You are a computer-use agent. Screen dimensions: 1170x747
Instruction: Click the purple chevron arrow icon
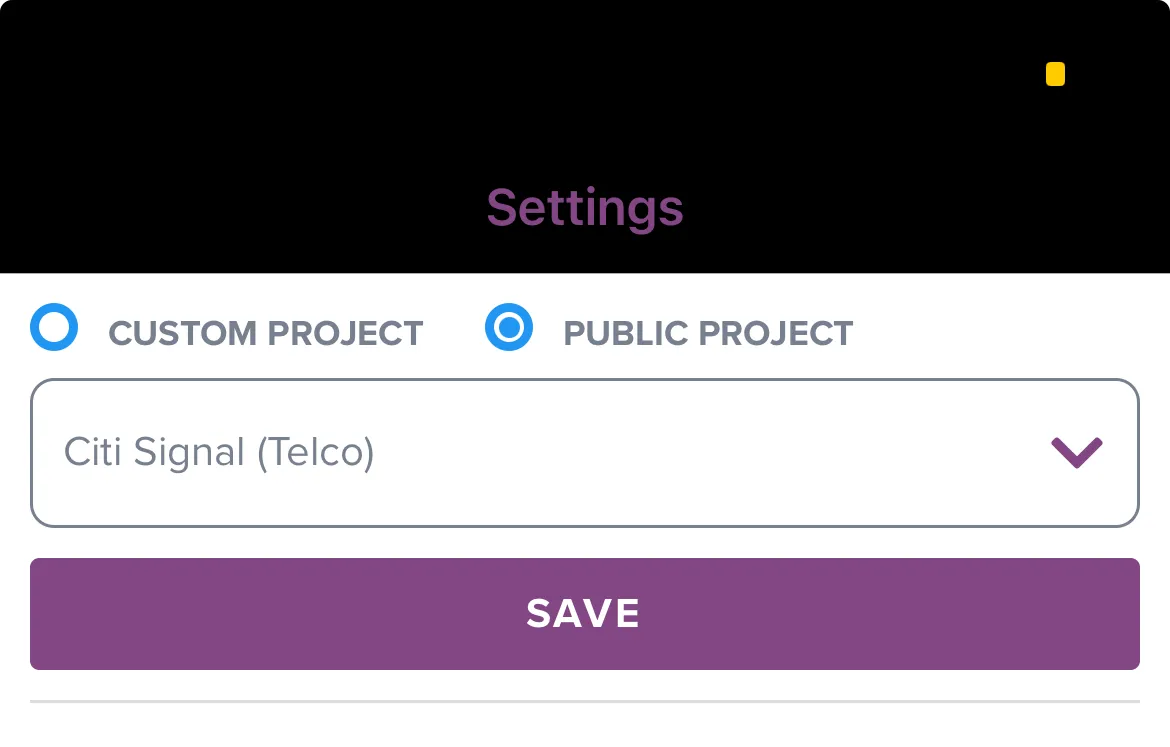pos(1077,452)
